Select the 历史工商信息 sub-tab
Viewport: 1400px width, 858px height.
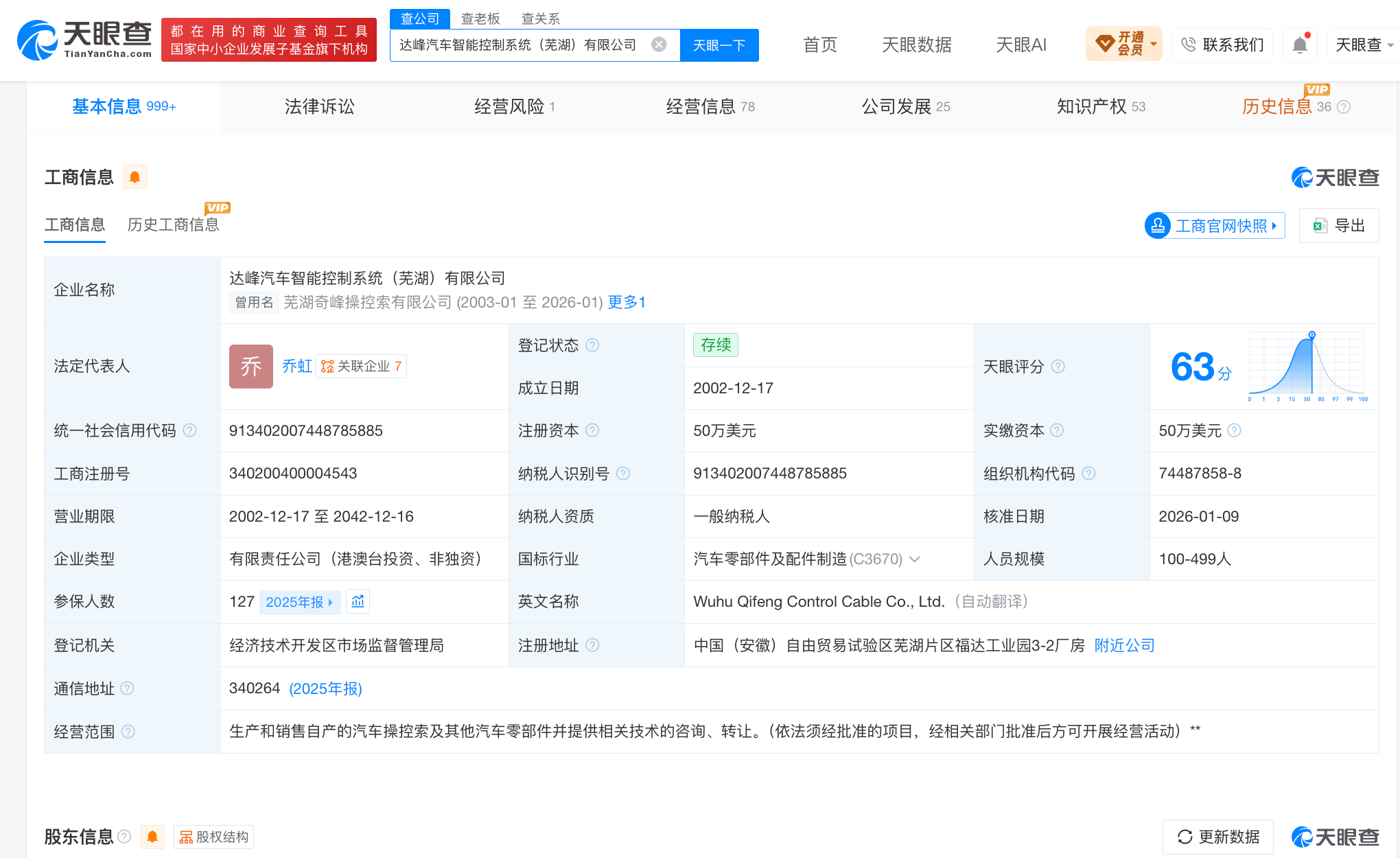point(174,224)
